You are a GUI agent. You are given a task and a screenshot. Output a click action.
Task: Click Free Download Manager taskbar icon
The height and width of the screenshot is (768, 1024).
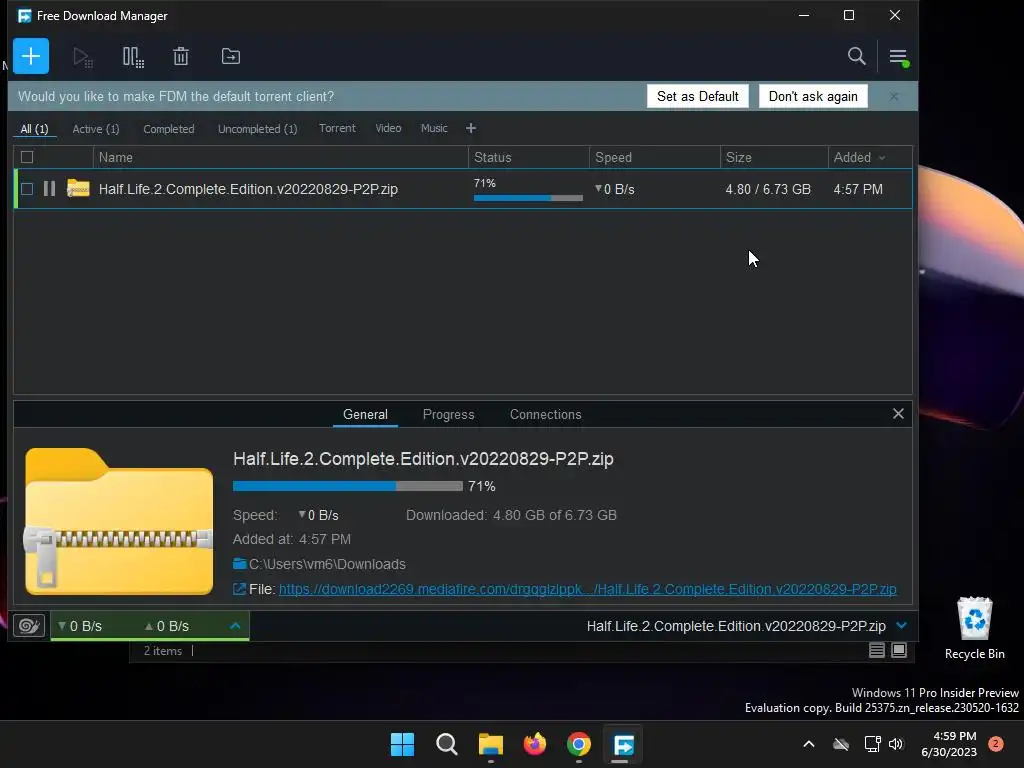point(623,744)
